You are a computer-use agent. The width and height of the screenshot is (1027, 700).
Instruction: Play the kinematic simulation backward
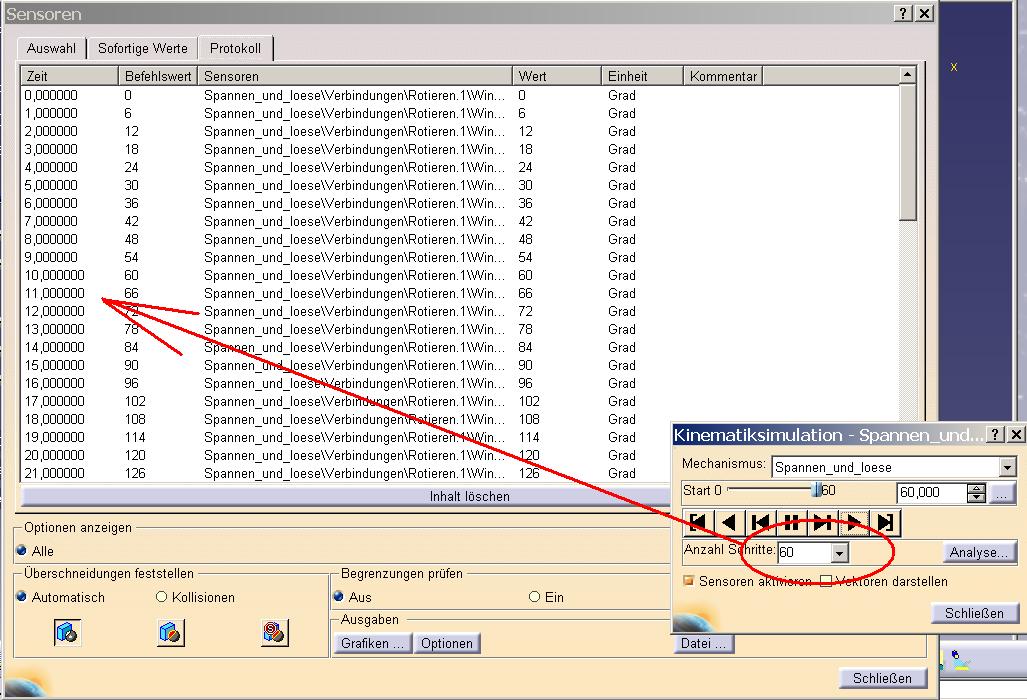coord(729,523)
